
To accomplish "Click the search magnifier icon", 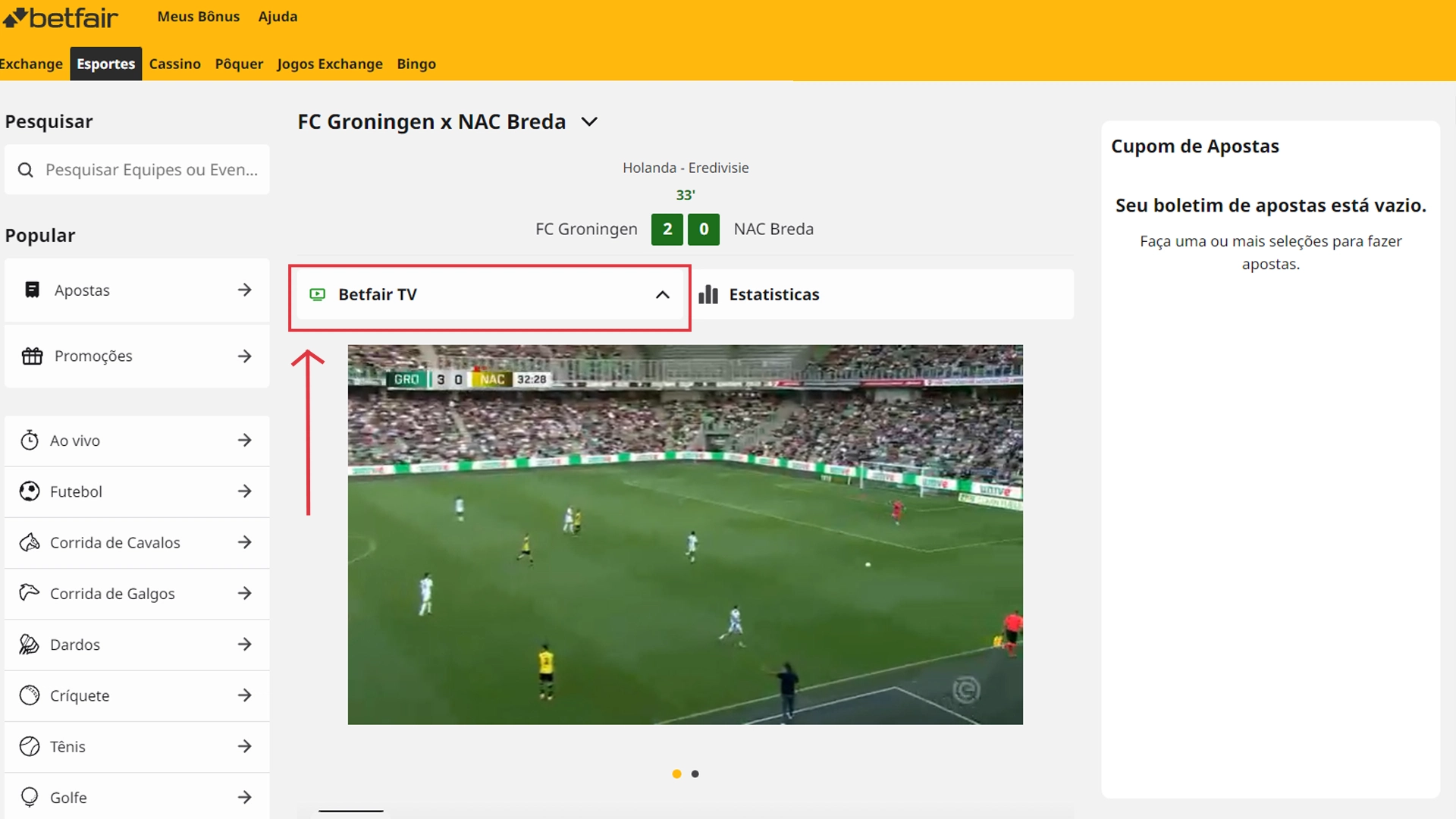I will coord(26,170).
